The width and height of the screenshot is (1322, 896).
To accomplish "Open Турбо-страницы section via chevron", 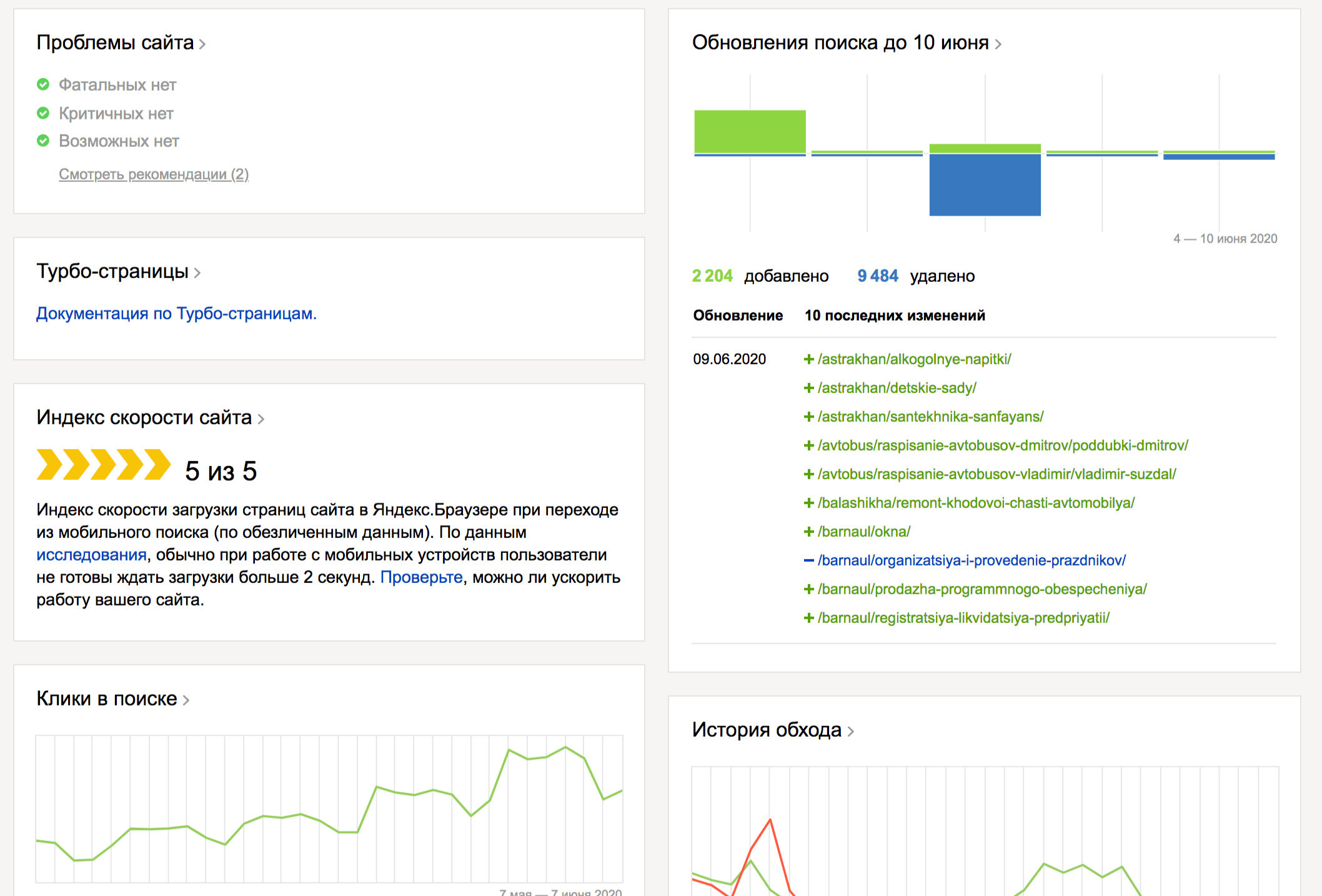I will pos(197,273).
